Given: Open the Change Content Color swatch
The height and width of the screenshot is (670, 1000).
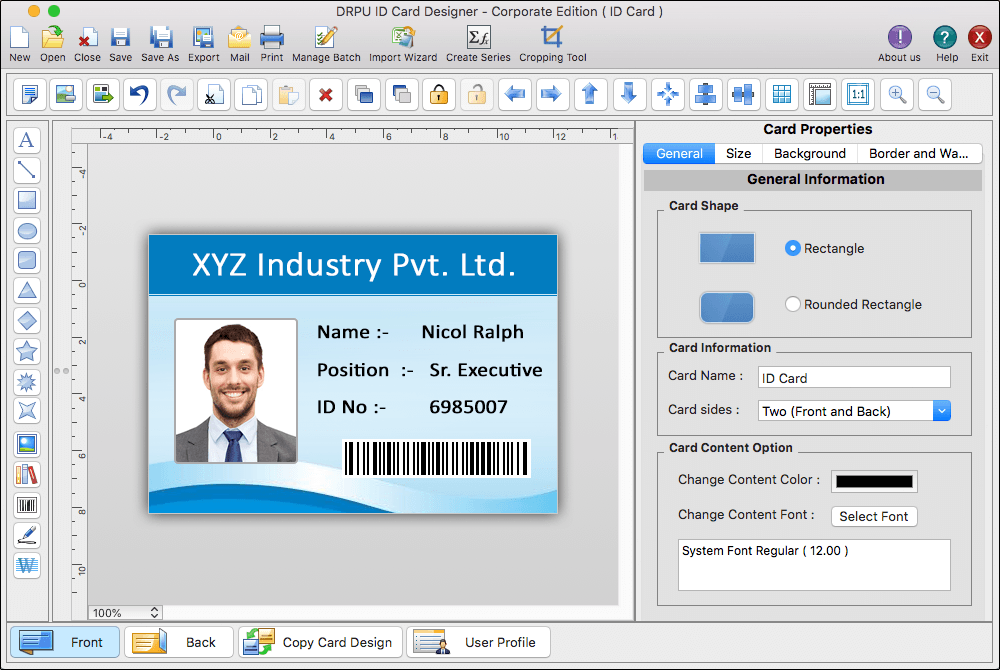Looking at the screenshot, I should 874,481.
